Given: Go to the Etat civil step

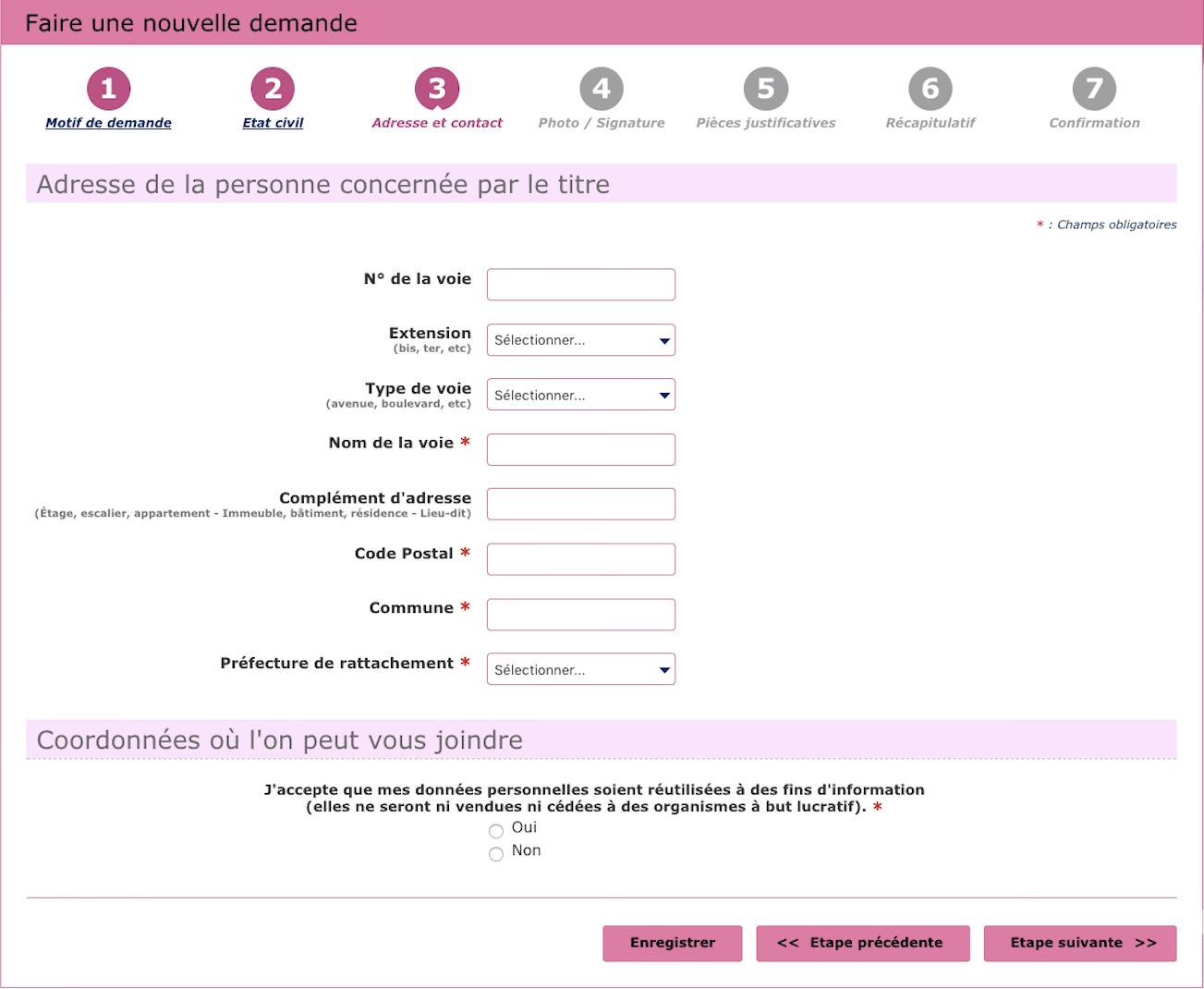Looking at the screenshot, I should pyautogui.click(x=272, y=122).
